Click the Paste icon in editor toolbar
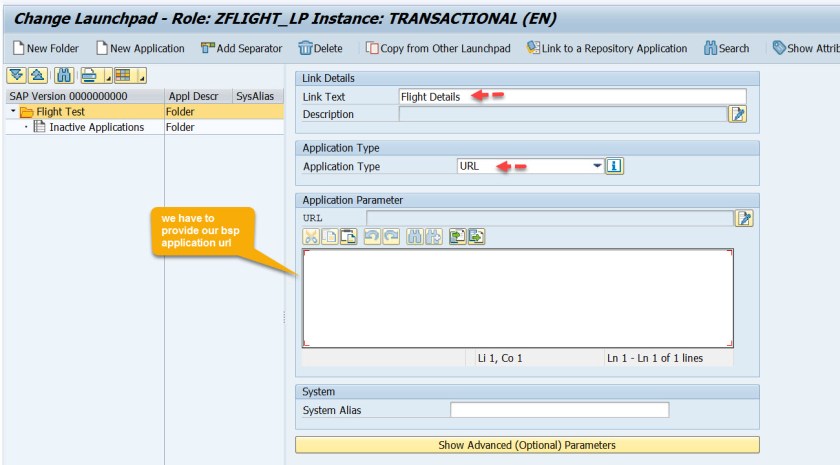This screenshot has height=465, width=840. pyautogui.click(x=349, y=236)
